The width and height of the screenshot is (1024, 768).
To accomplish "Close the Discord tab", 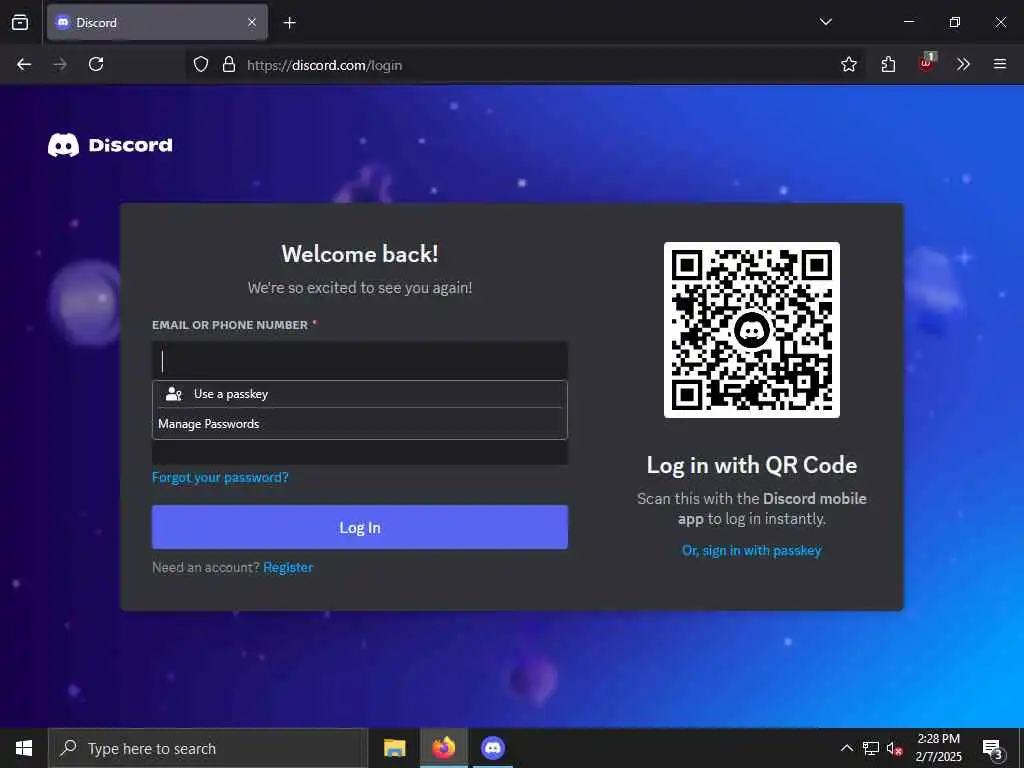I will [x=252, y=22].
